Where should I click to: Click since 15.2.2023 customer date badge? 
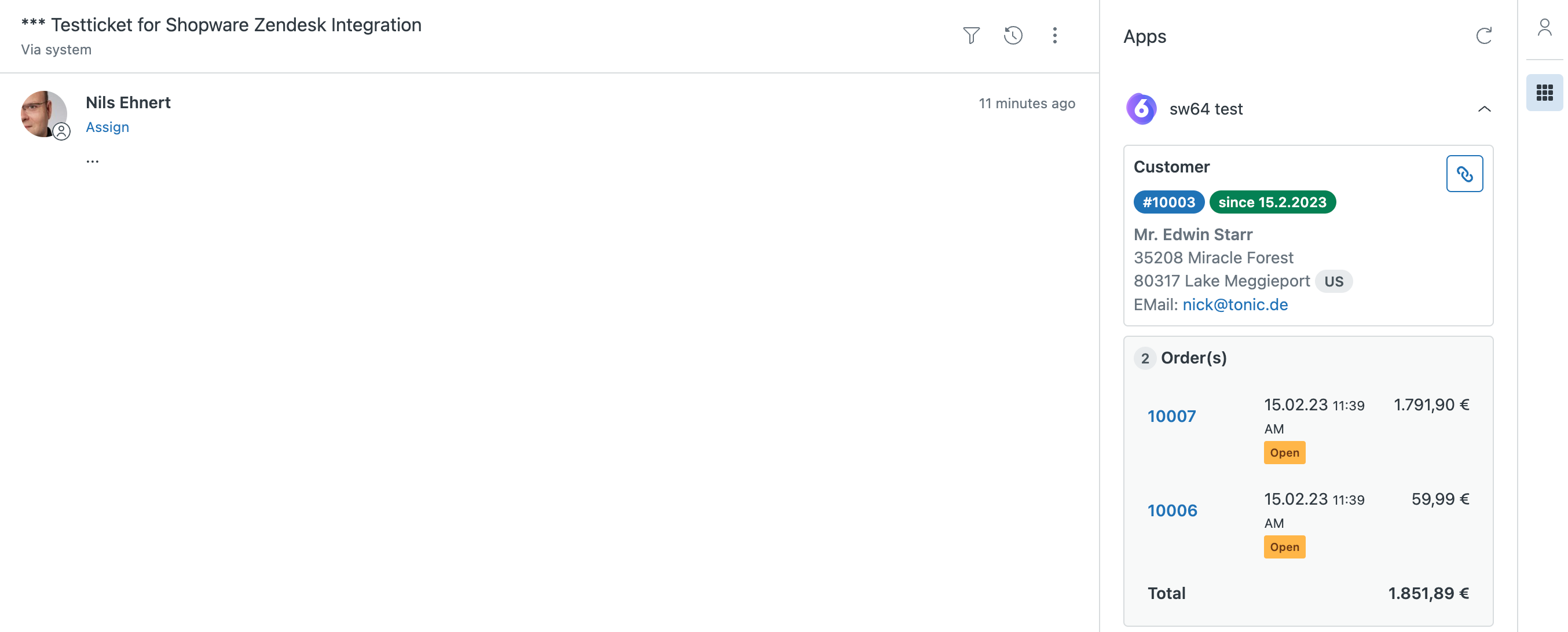tap(1272, 202)
